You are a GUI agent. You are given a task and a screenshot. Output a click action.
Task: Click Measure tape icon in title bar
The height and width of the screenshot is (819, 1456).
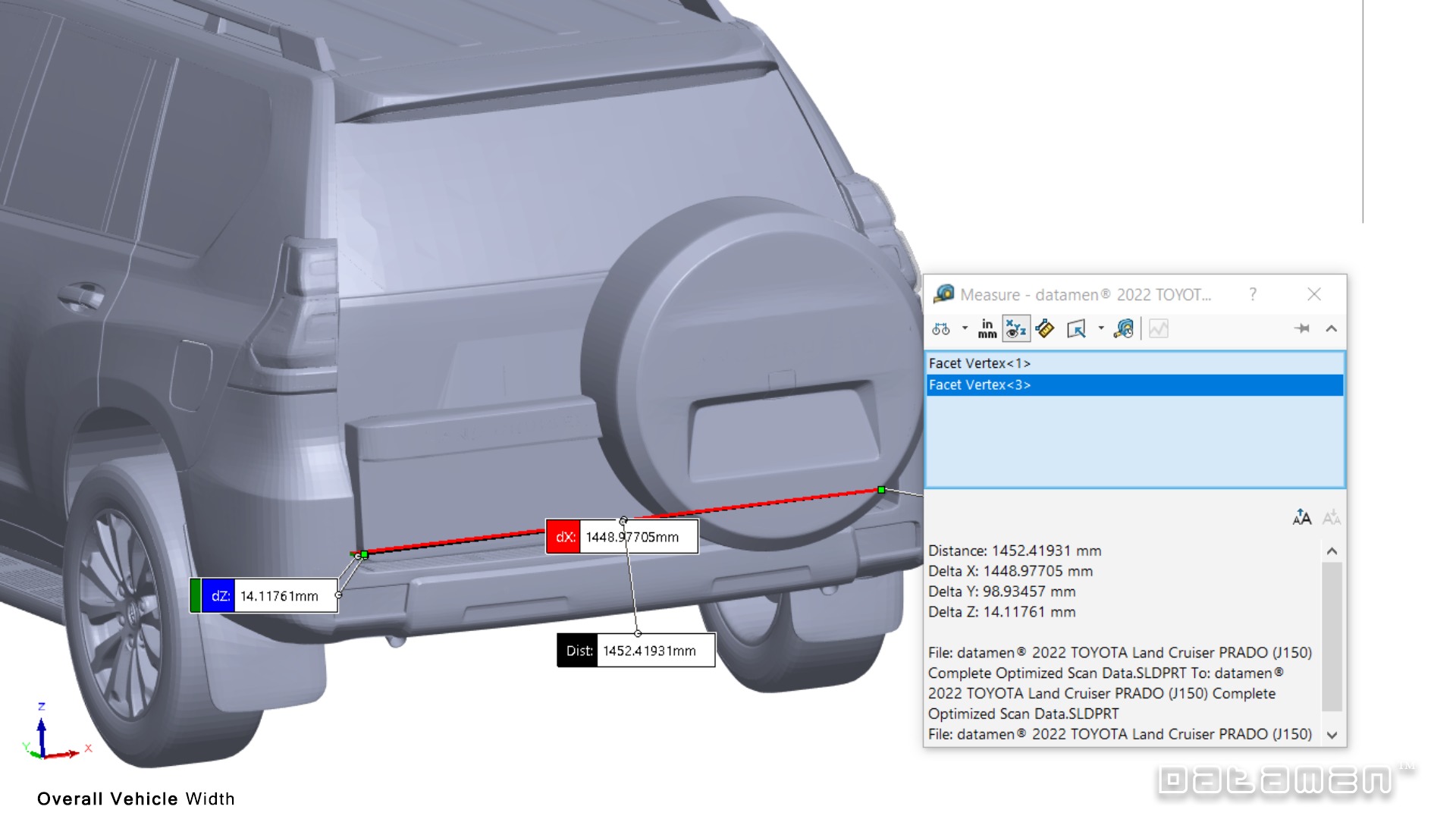click(944, 293)
